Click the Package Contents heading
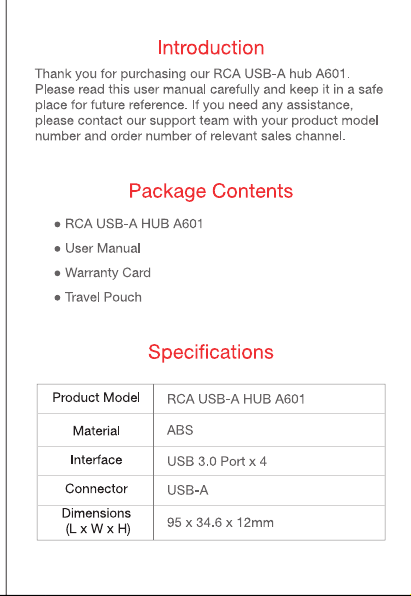 pos(211,191)
